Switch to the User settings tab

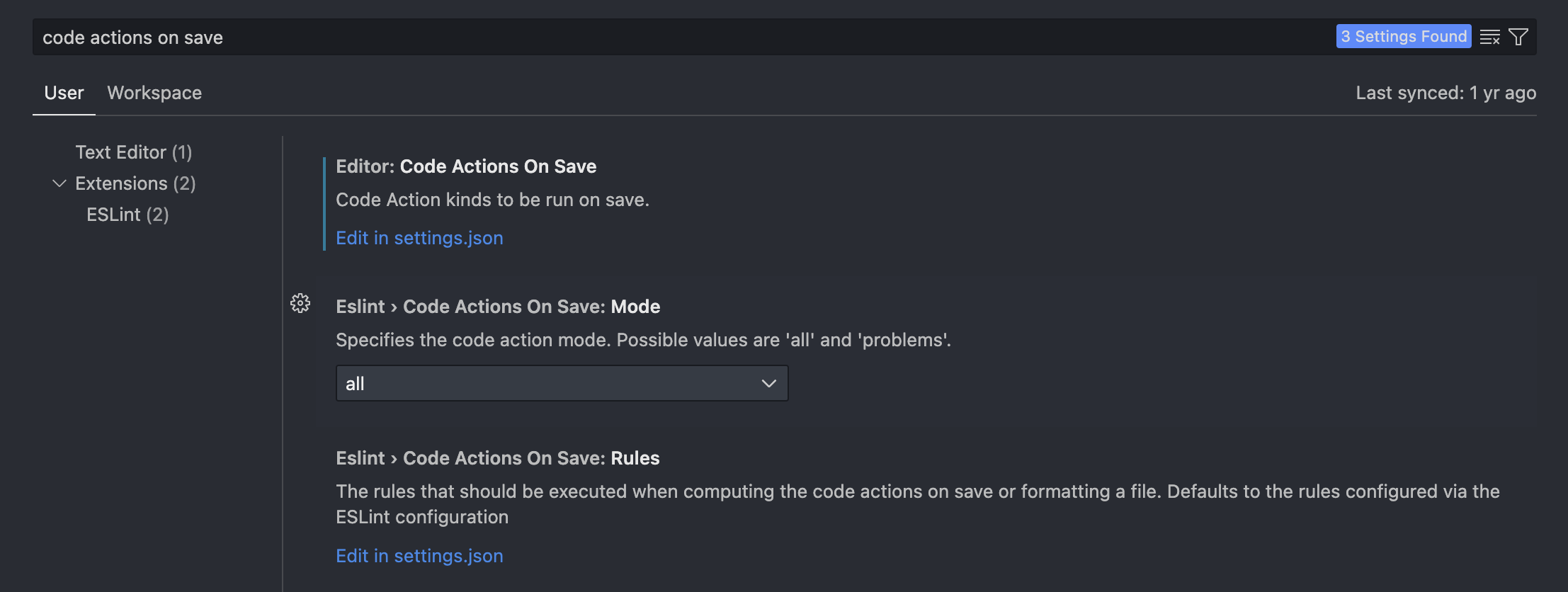64,93
